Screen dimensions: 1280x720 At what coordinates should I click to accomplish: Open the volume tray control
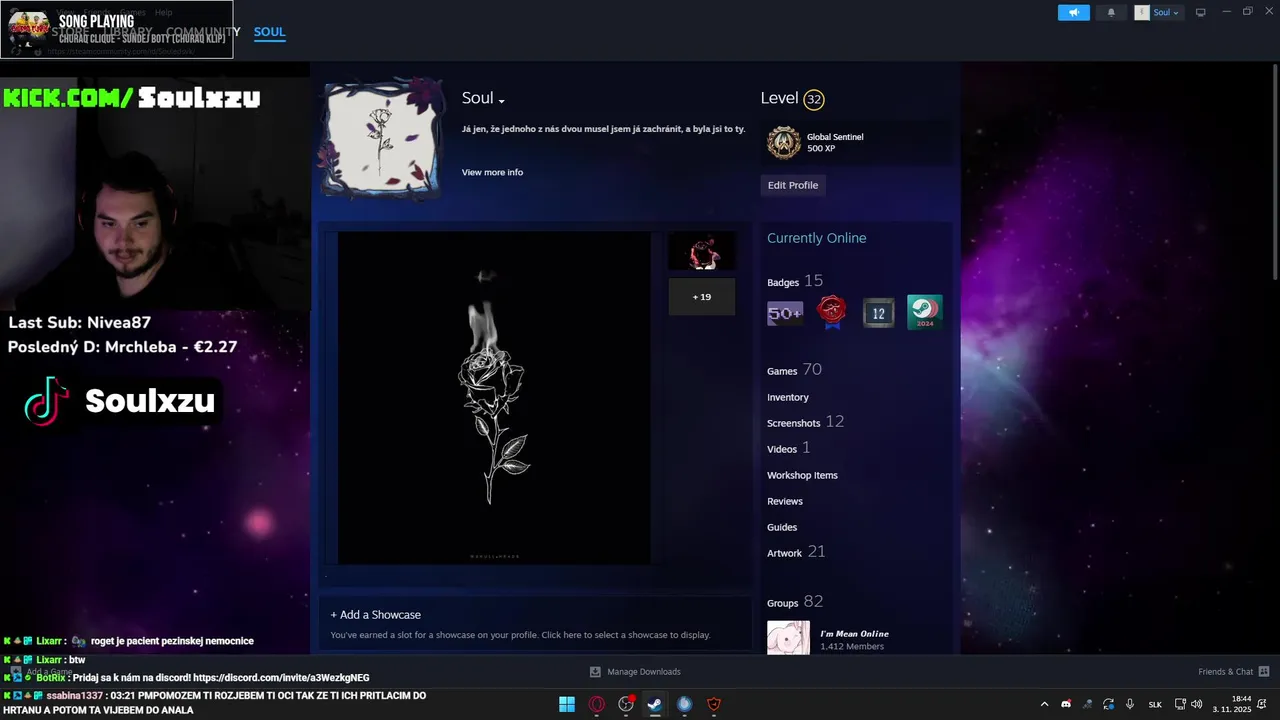click(x=1199, y=704)
